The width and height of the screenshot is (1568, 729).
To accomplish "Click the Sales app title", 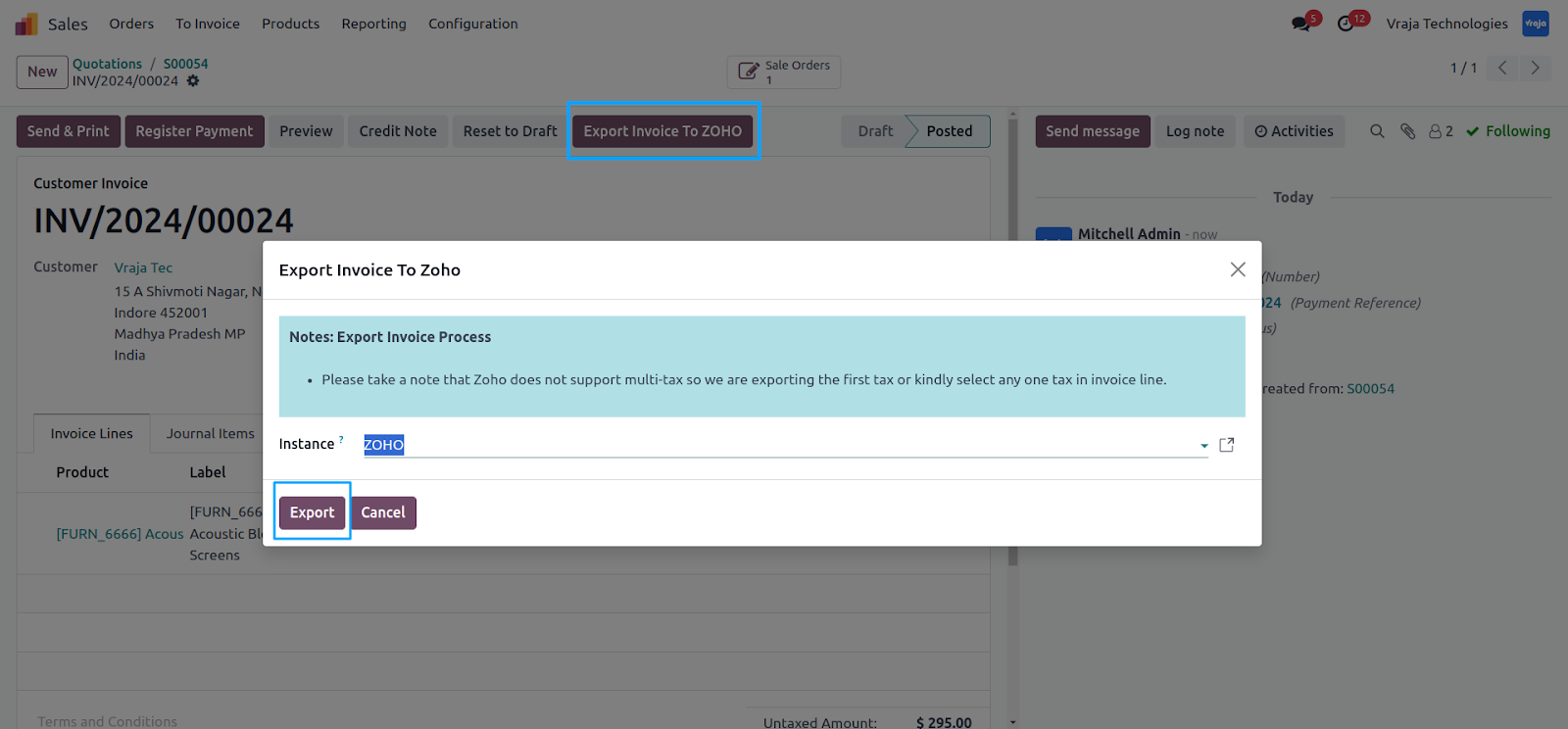I will coord(68,24).
